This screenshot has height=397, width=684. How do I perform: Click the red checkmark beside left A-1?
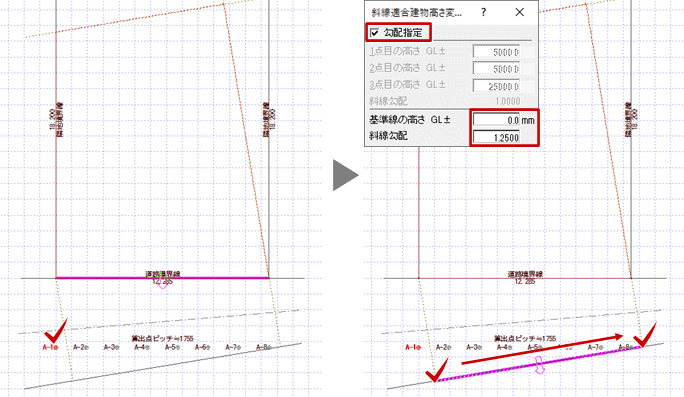click(x=56, y=332)
